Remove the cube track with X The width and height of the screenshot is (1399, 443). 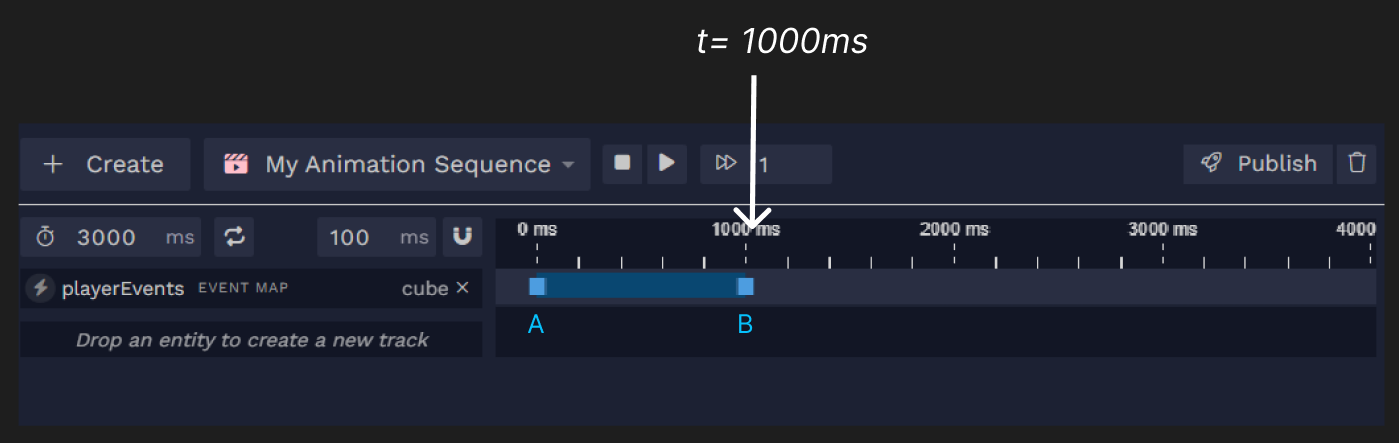462,288
